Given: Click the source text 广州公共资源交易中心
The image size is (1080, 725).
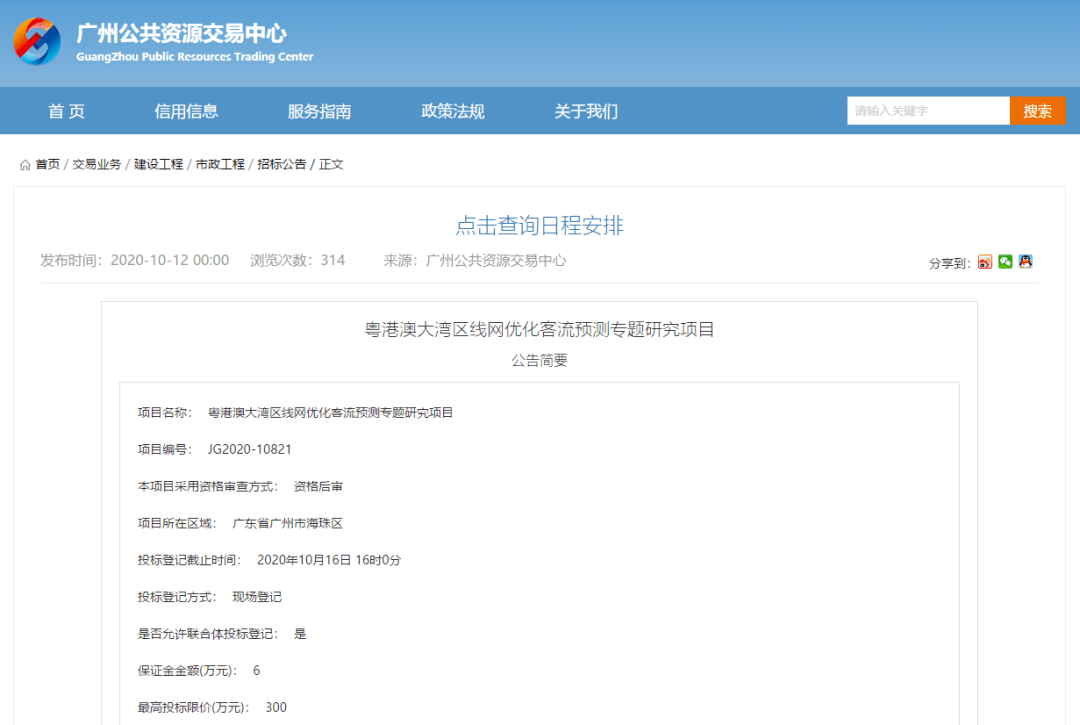Looking at the screenshot, I should click(496, 260).
